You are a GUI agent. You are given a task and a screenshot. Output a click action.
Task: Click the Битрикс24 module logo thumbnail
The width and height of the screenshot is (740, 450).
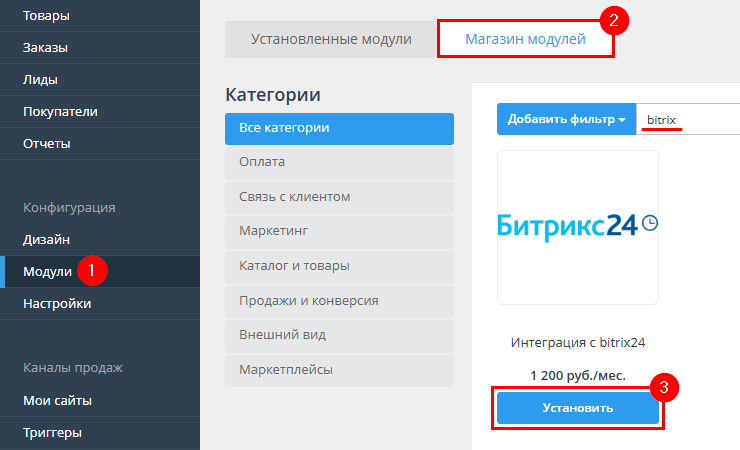[578, 227]
